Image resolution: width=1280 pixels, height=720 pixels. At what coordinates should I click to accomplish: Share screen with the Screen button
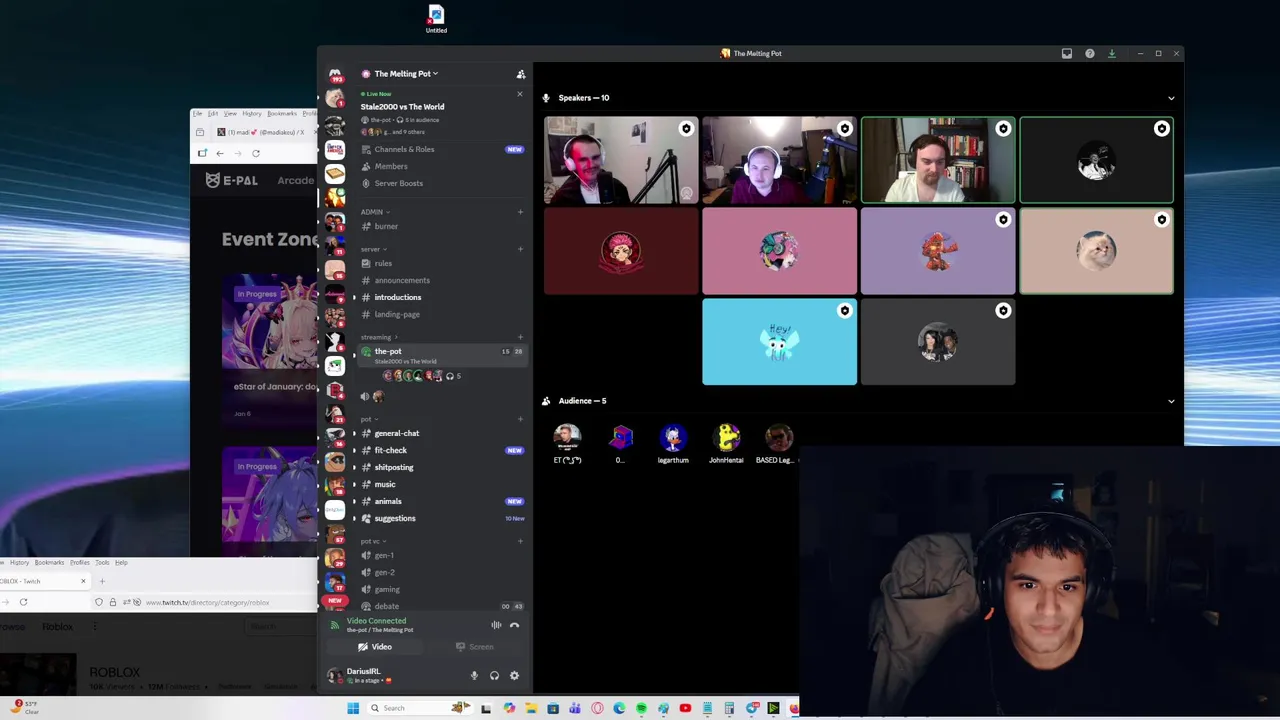pos(475,647)
